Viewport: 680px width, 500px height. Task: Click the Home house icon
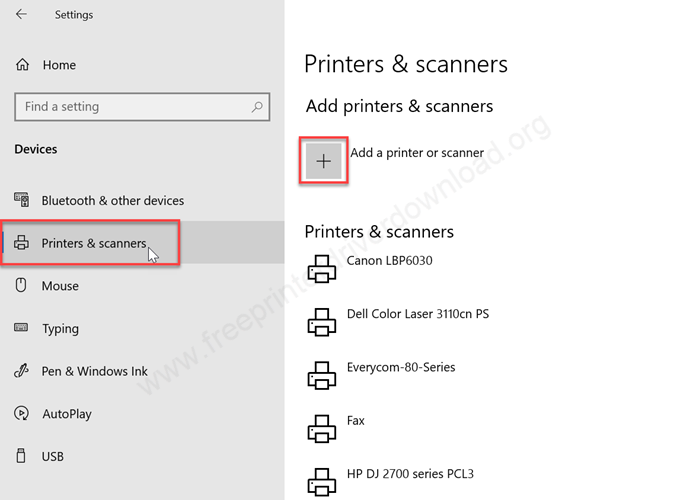[23, 65]
